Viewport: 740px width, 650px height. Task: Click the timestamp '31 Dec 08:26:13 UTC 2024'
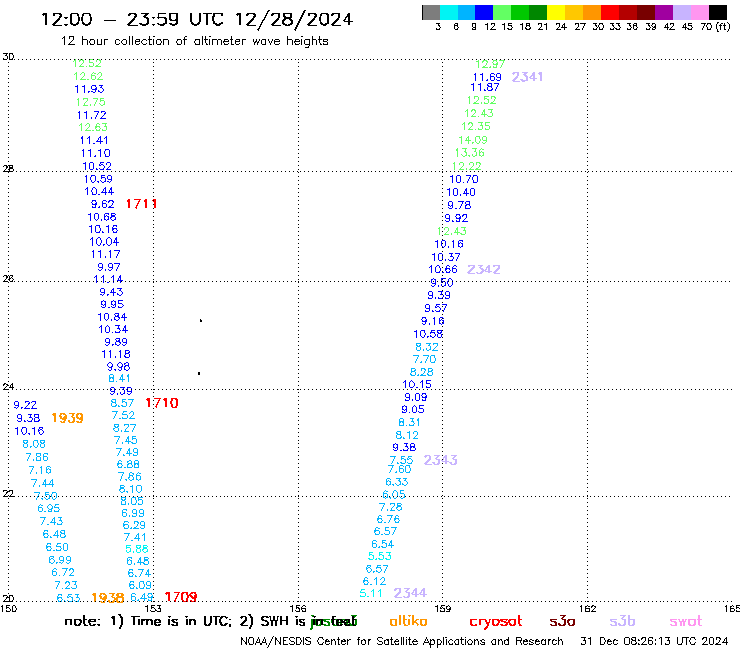coord(654,641)
